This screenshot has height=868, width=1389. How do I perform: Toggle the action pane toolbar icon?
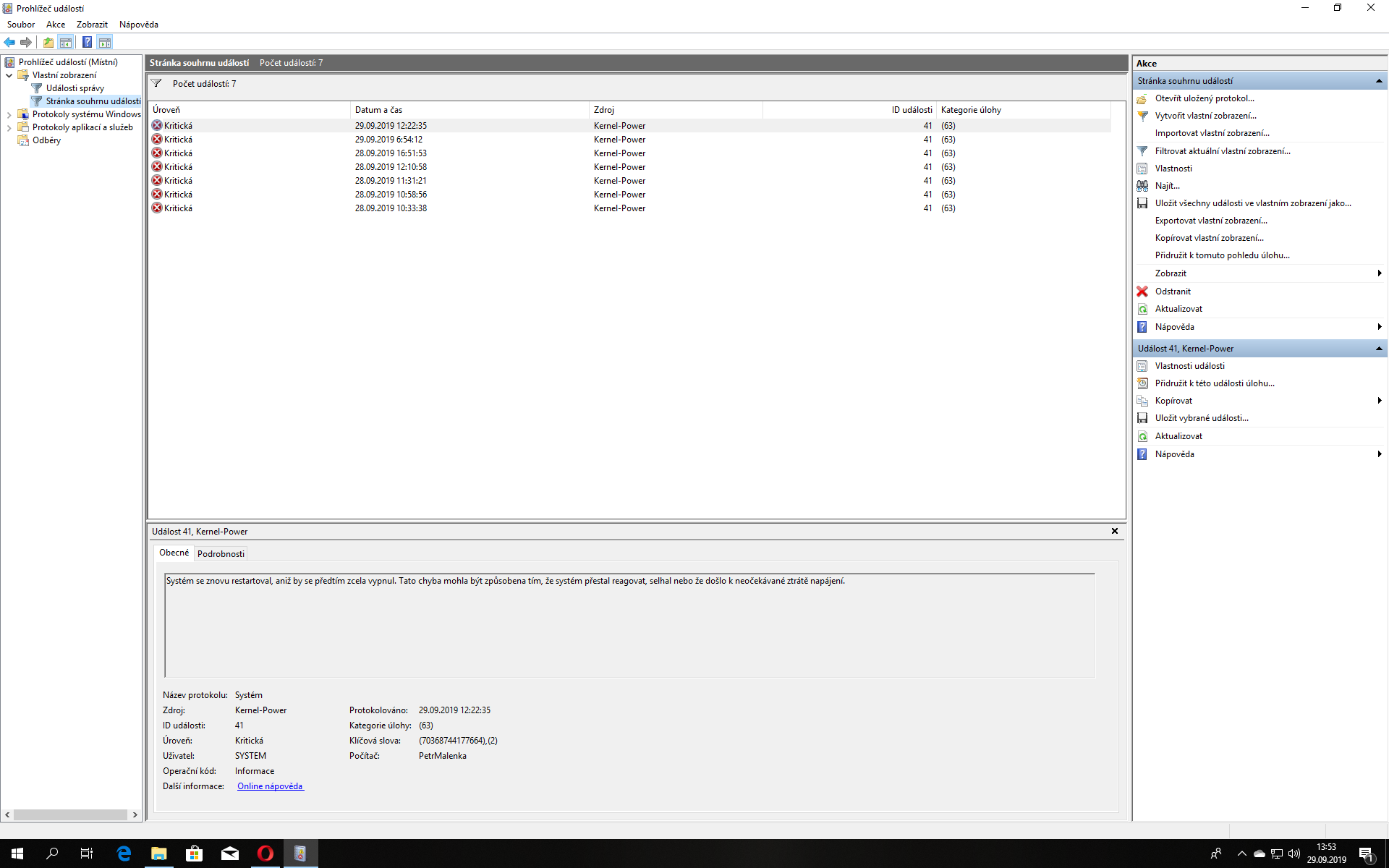tap(105, 42)
